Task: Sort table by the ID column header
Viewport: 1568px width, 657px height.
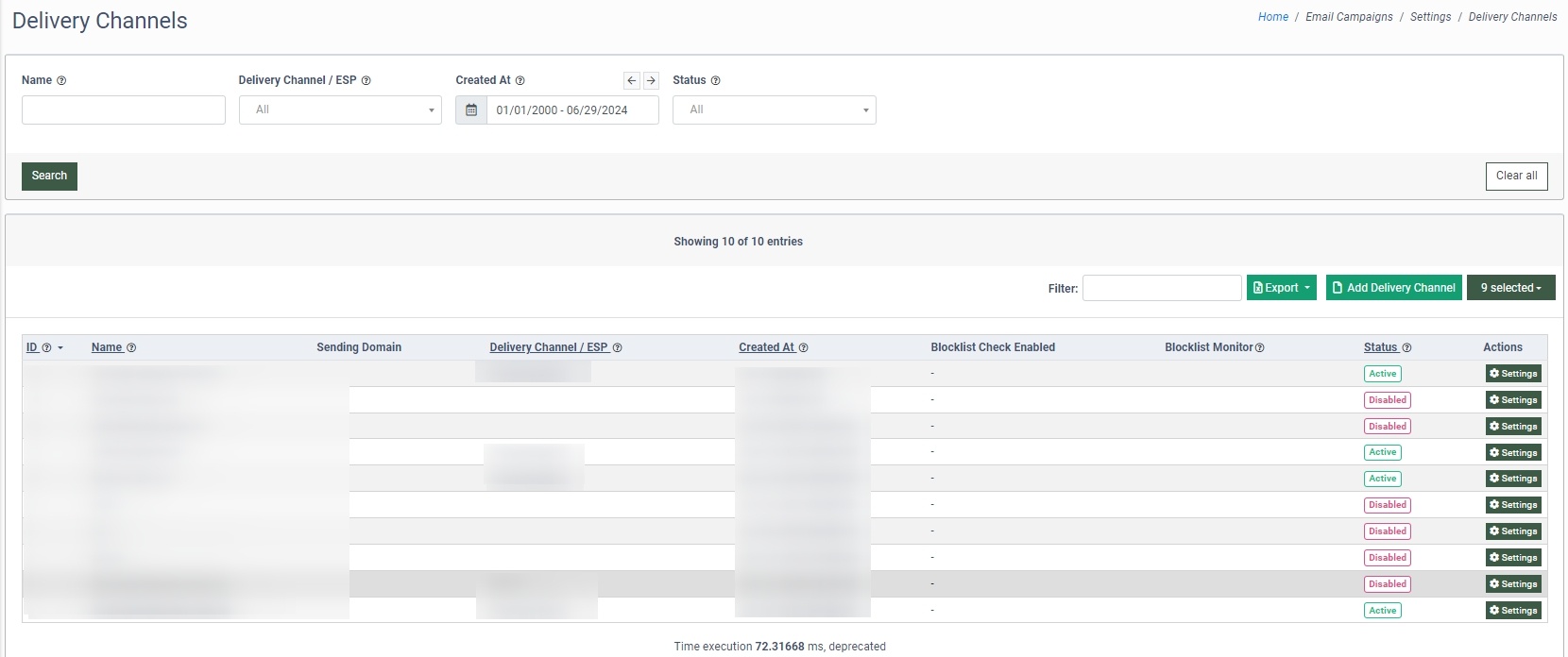Action: point(32,347)
